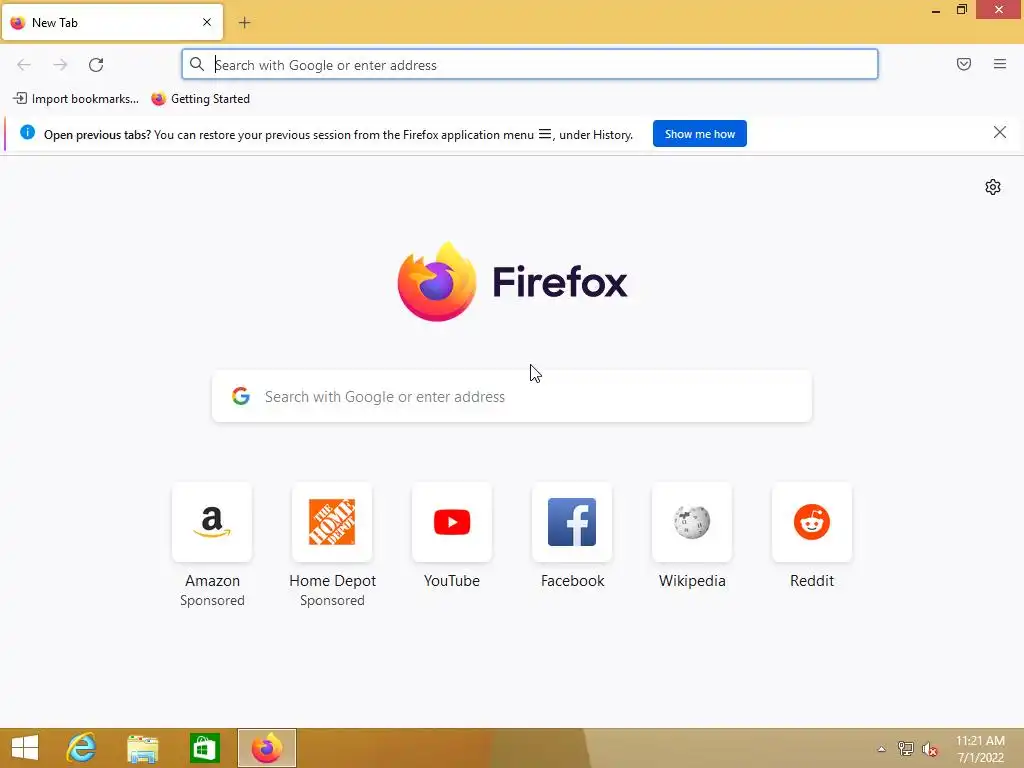Click the Amazon label text

212,581
